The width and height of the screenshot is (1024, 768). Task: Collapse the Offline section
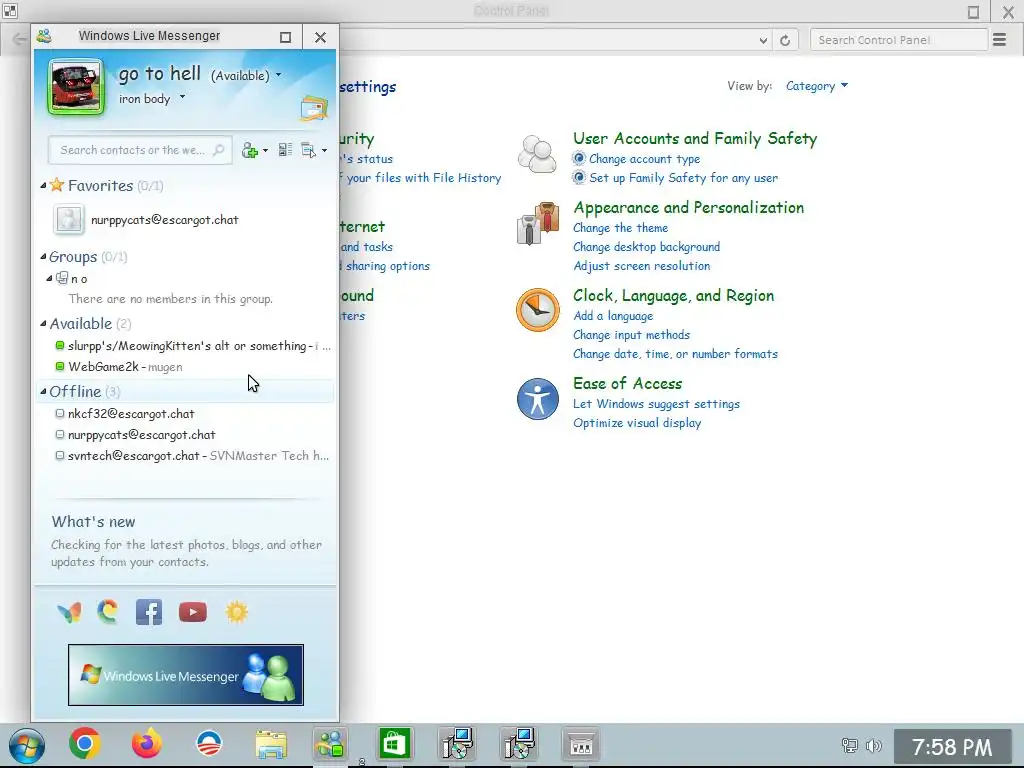coord(43,391)
